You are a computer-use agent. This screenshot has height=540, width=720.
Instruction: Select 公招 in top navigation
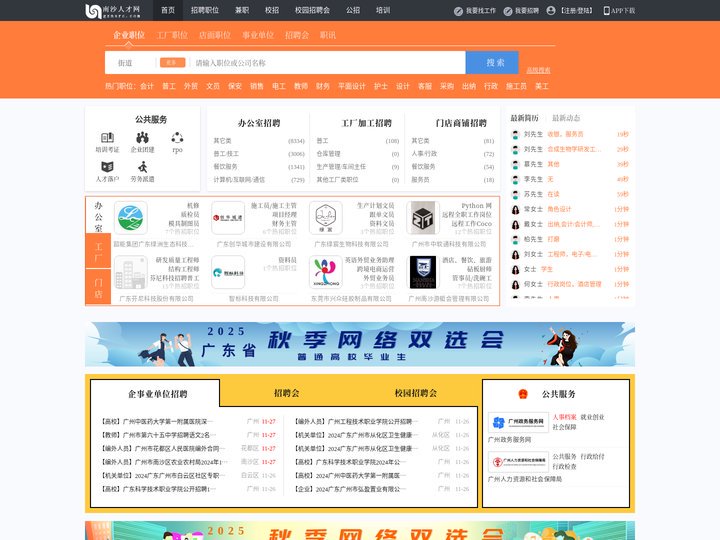click(353, 10)
